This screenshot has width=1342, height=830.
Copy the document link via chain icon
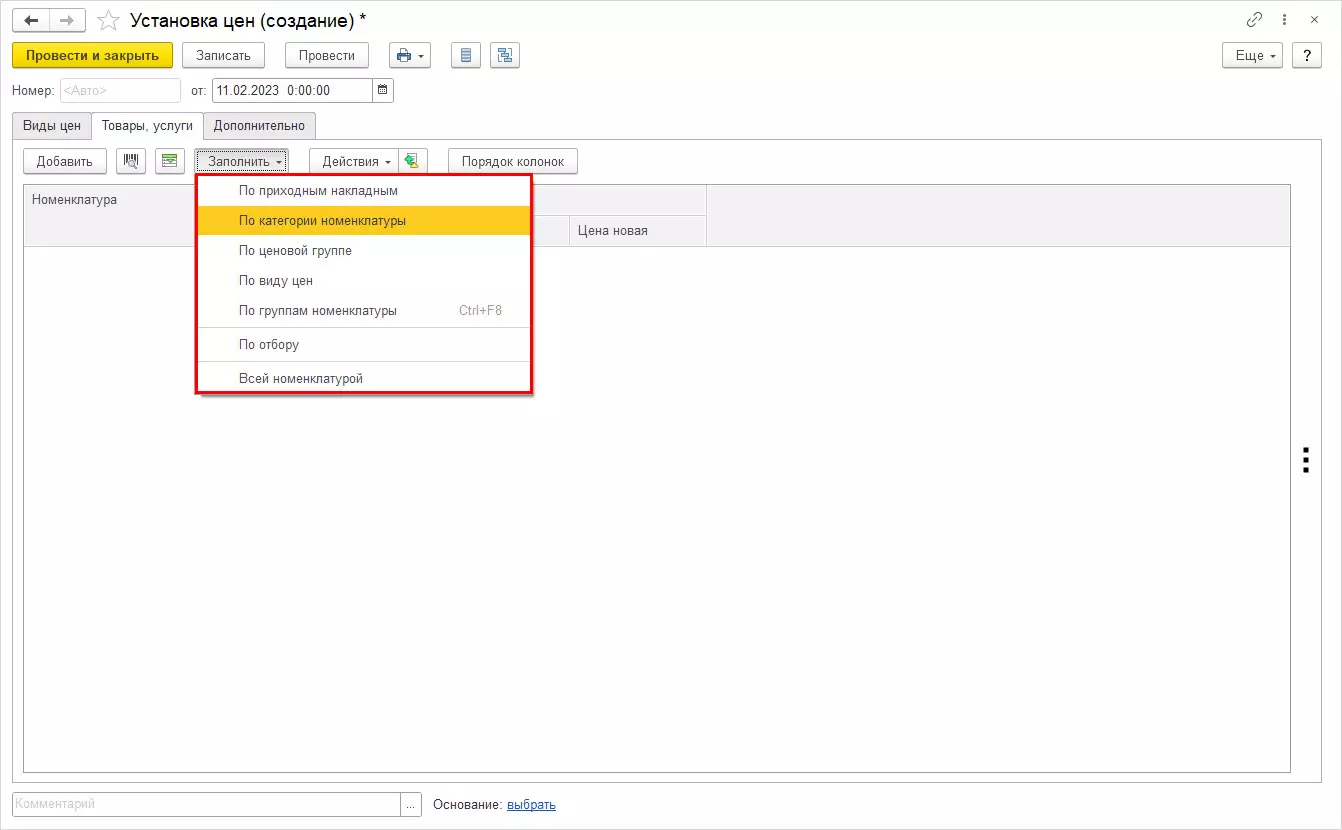[1254, 20]
